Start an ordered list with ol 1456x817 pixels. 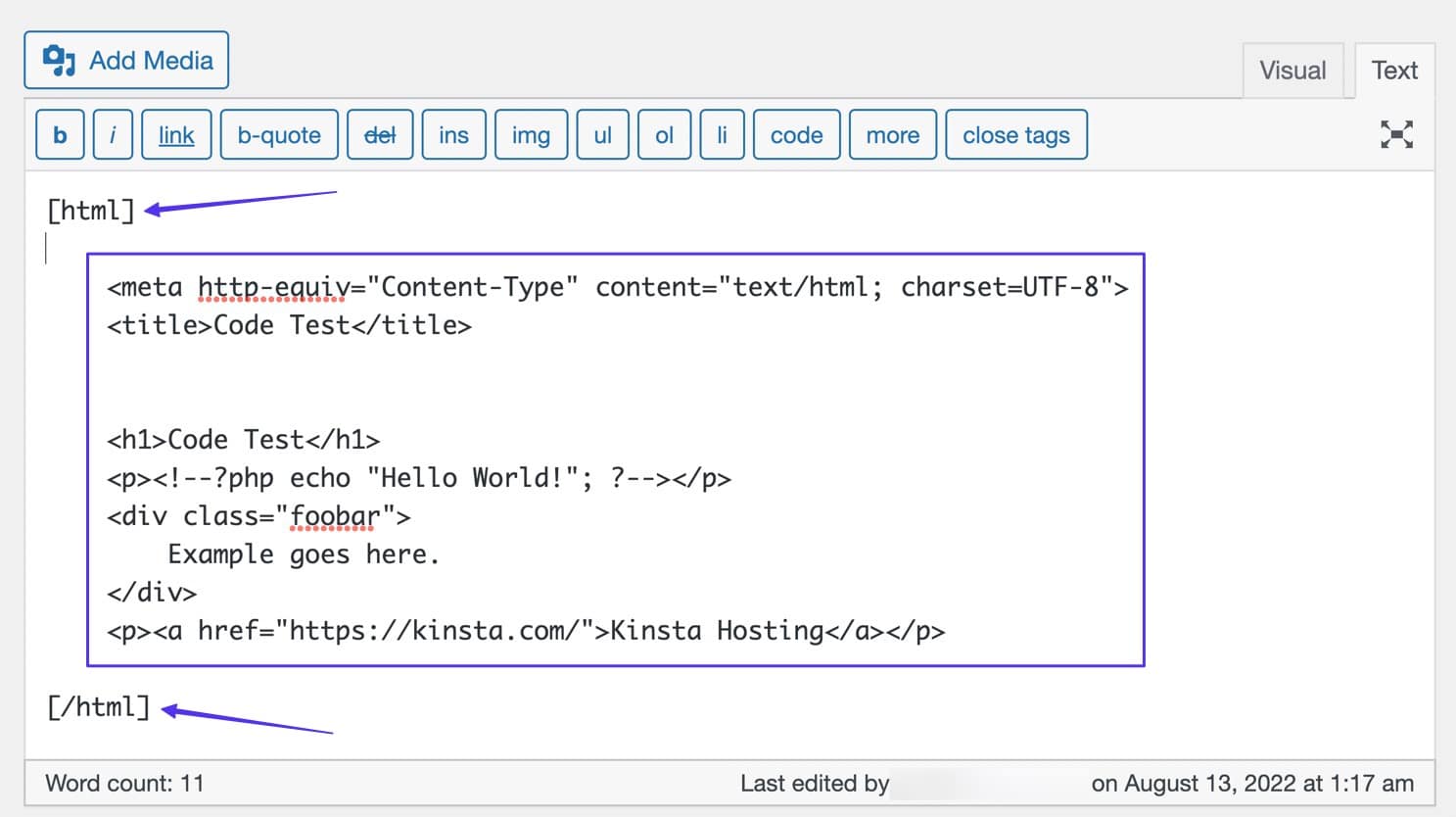click(x=664, y=134)
